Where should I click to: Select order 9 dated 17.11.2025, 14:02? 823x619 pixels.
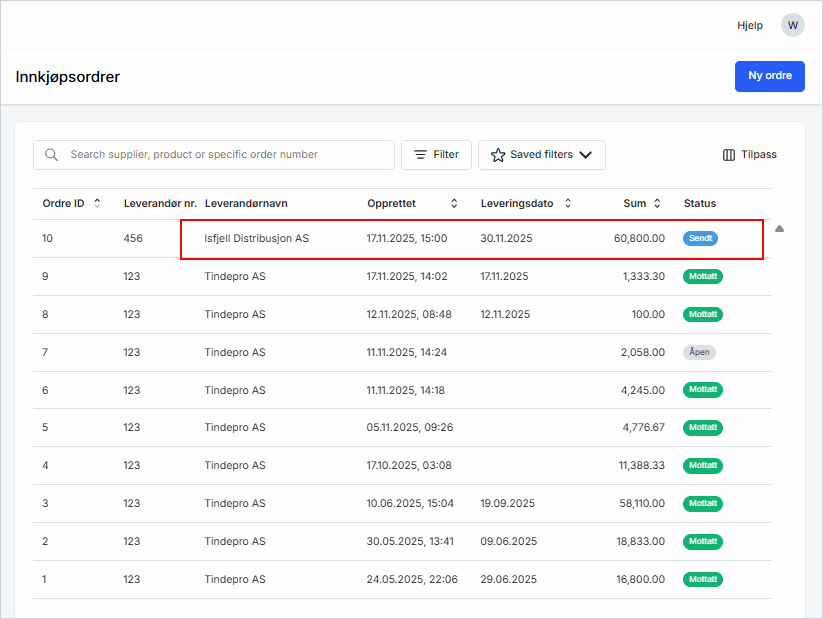406,277
